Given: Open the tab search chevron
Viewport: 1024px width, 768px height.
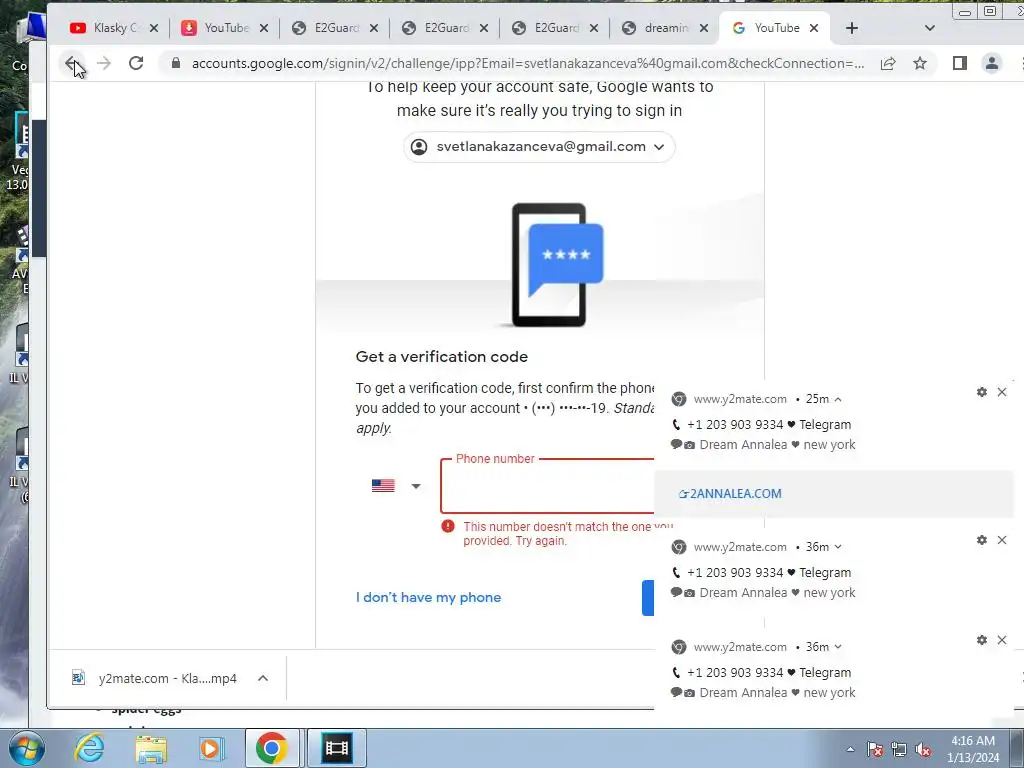Looking at the screenshot, I should click(930, 28).
